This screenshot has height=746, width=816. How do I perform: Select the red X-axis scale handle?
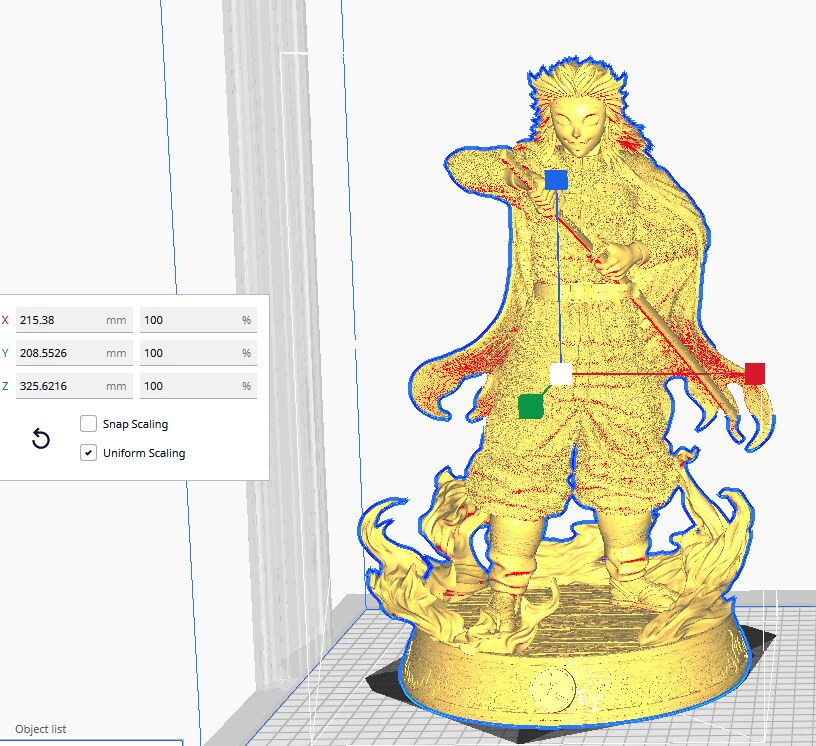click(x=755, y=374)
